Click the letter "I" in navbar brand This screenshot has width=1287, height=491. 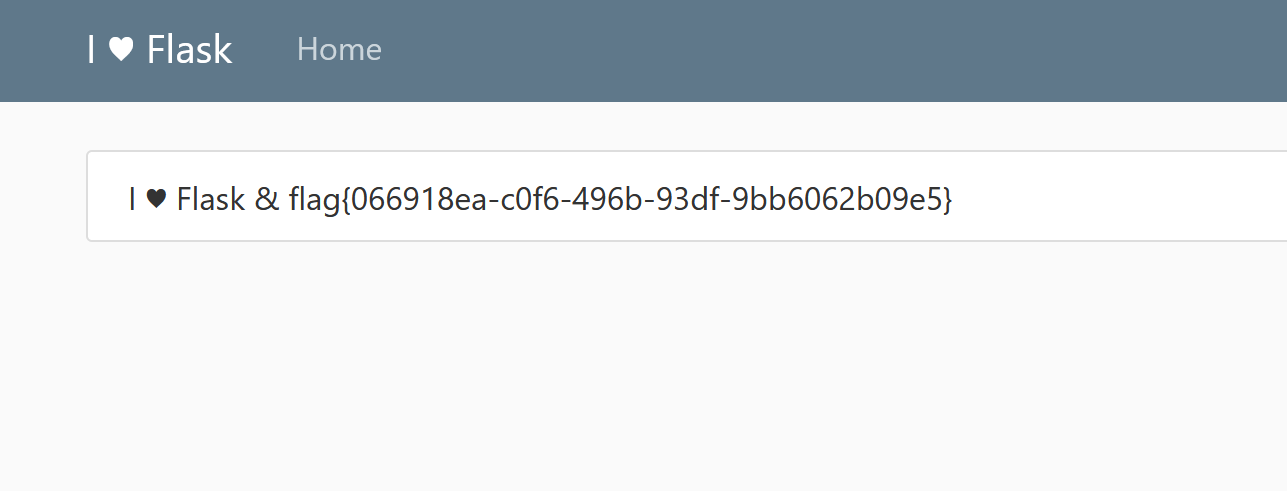92,49
